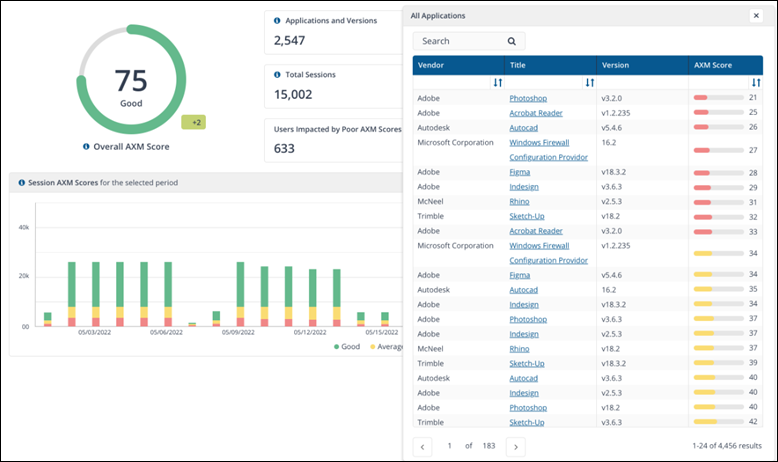Open the Acrobat Reader v1.2.235 link
The image size is (778, 462).
tap(535, 112)
